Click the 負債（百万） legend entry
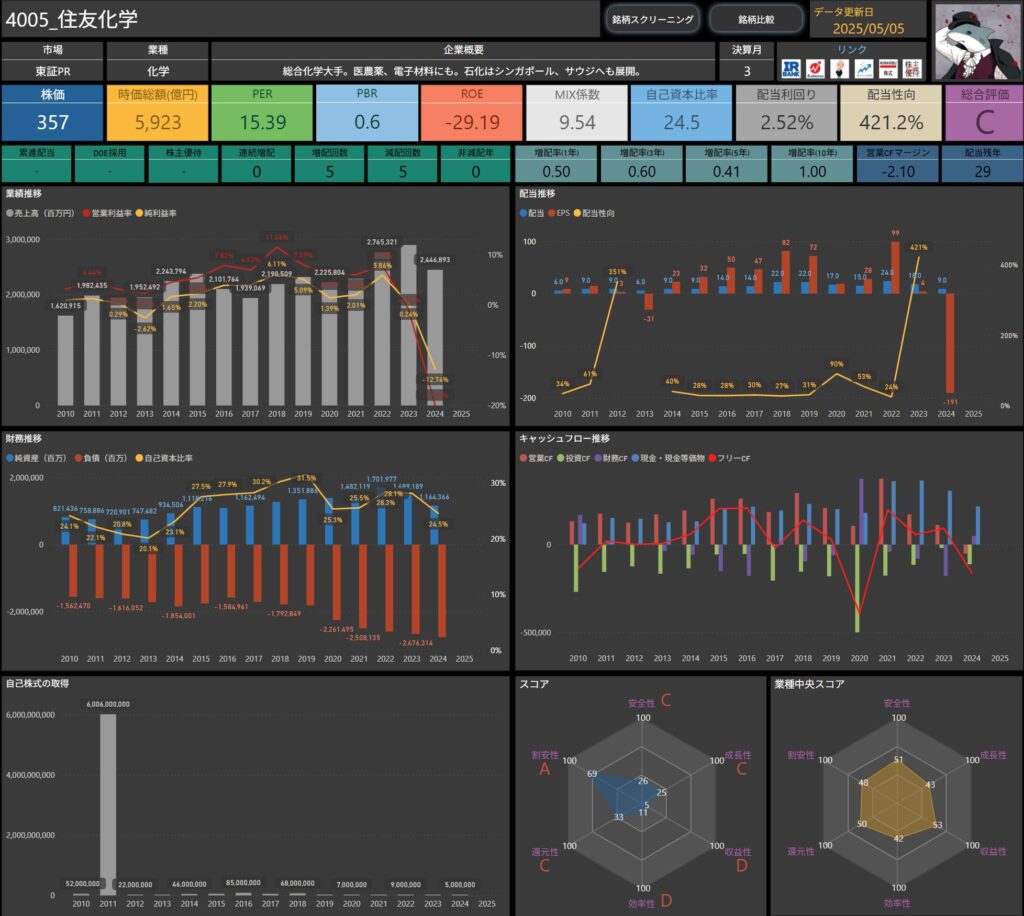The width and height of the screenshot is (1024, 916). point(101,458)
